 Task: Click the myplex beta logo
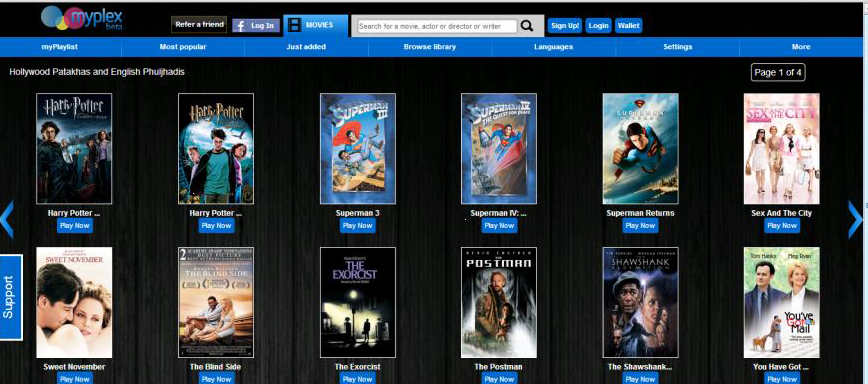82,18
